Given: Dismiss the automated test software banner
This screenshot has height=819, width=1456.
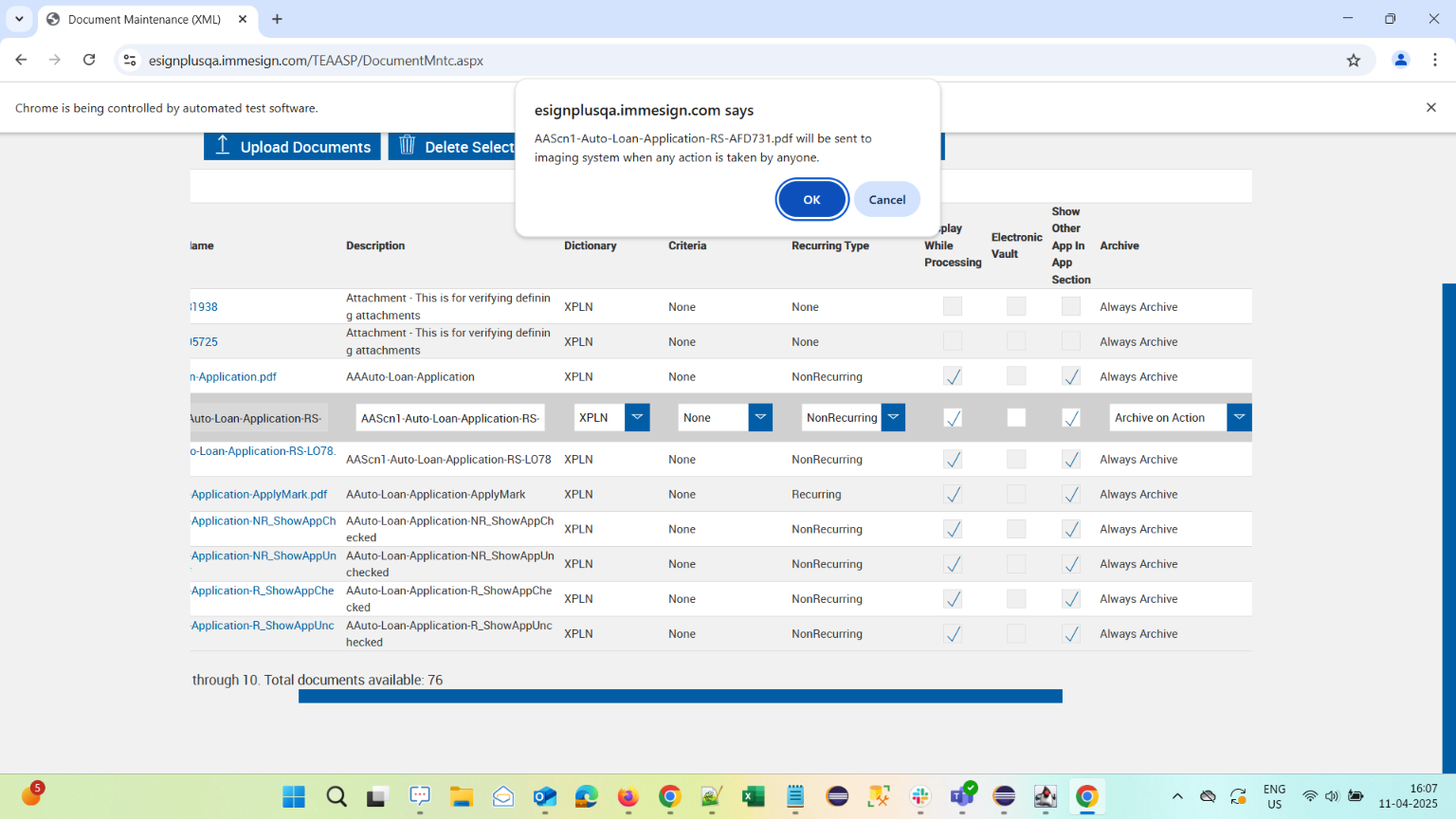Looking at the screenshot, I should [1430, 107].
